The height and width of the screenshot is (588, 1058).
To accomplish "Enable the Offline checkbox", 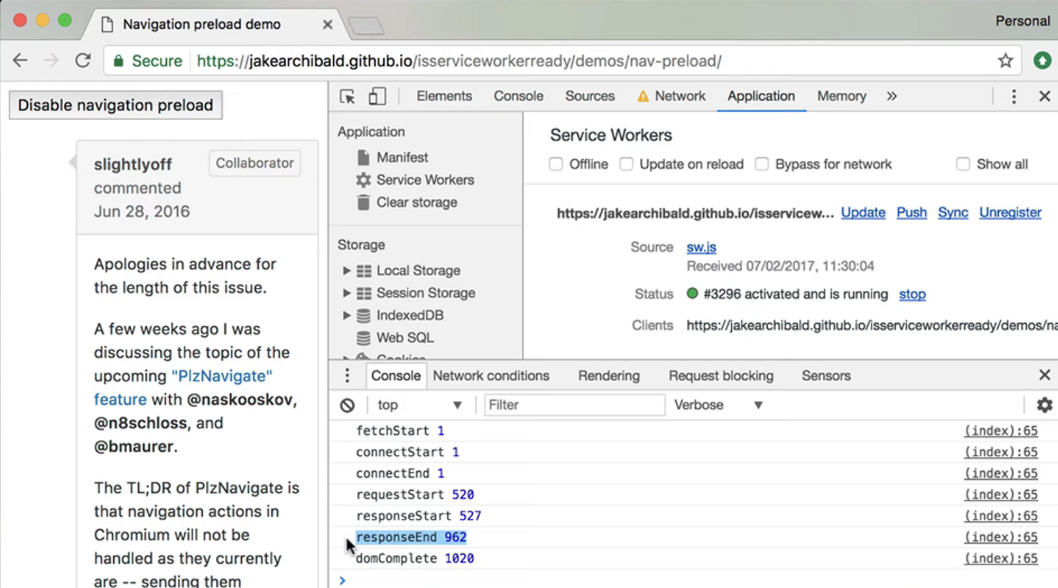I will coord(556,164).
